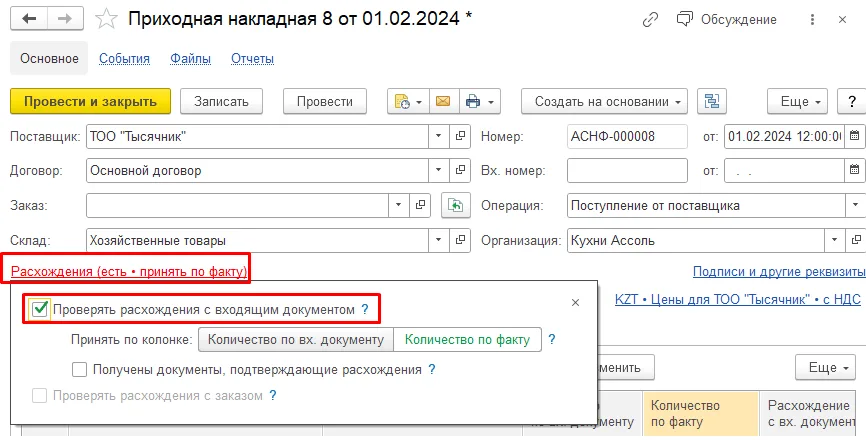The image size is (866, 440).
Task: Click the Записать button
Action: [x=221, y=102]
